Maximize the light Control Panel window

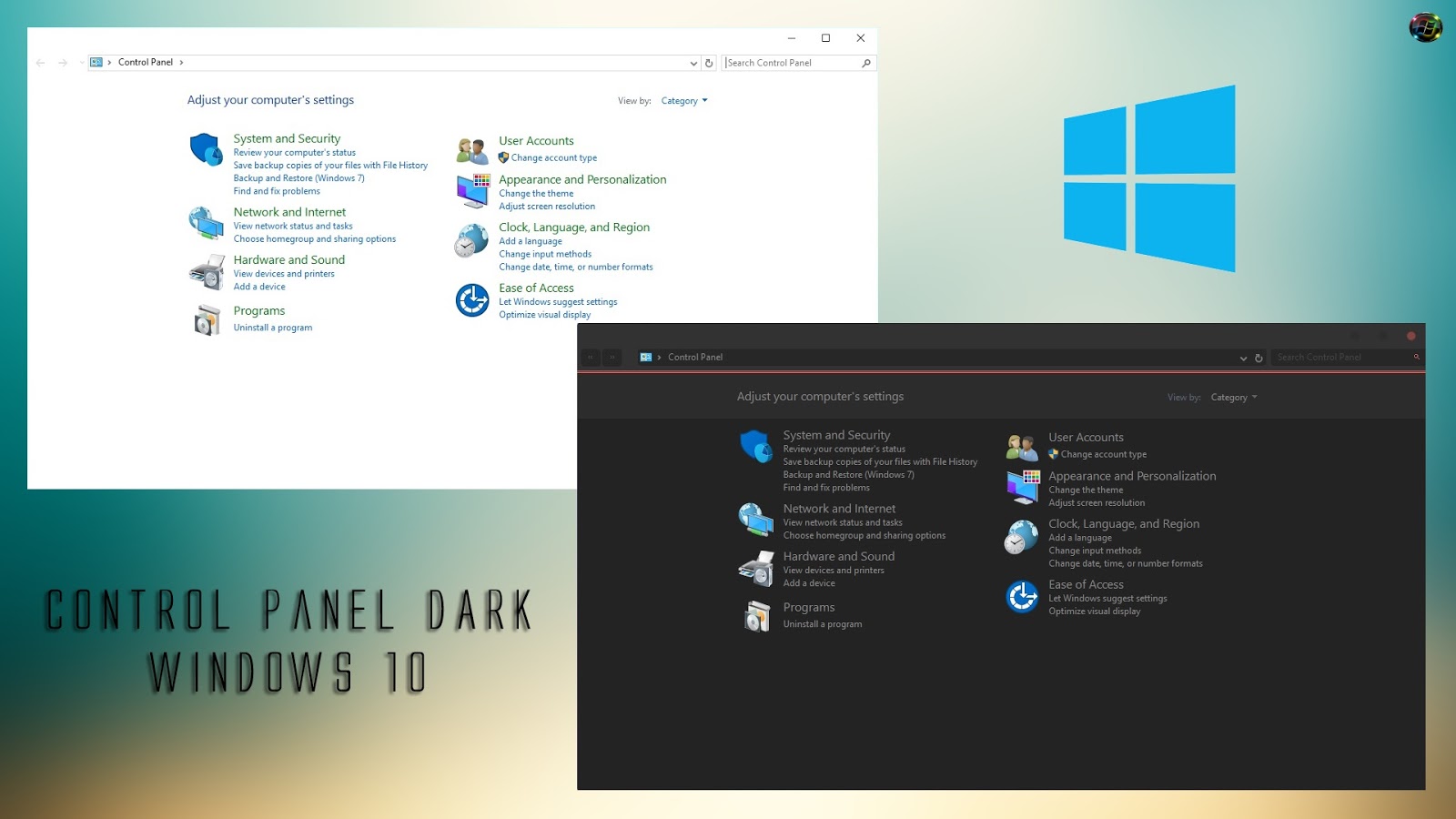click(825, 38)
